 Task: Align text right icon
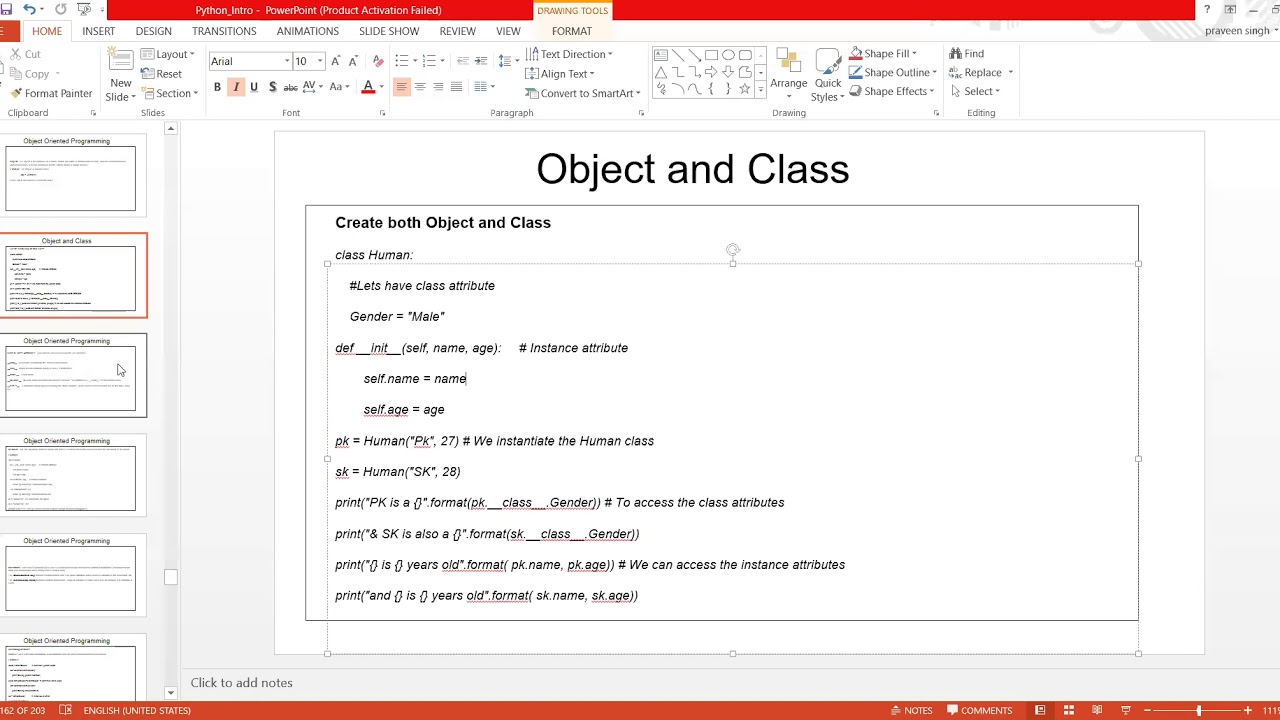[x=438, y=87]
